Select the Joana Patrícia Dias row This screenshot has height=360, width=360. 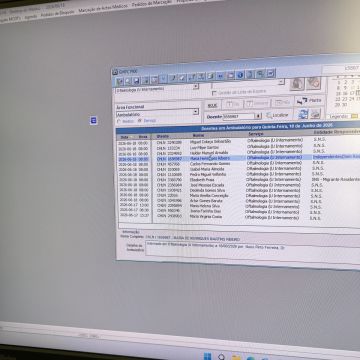click(238, 211)
